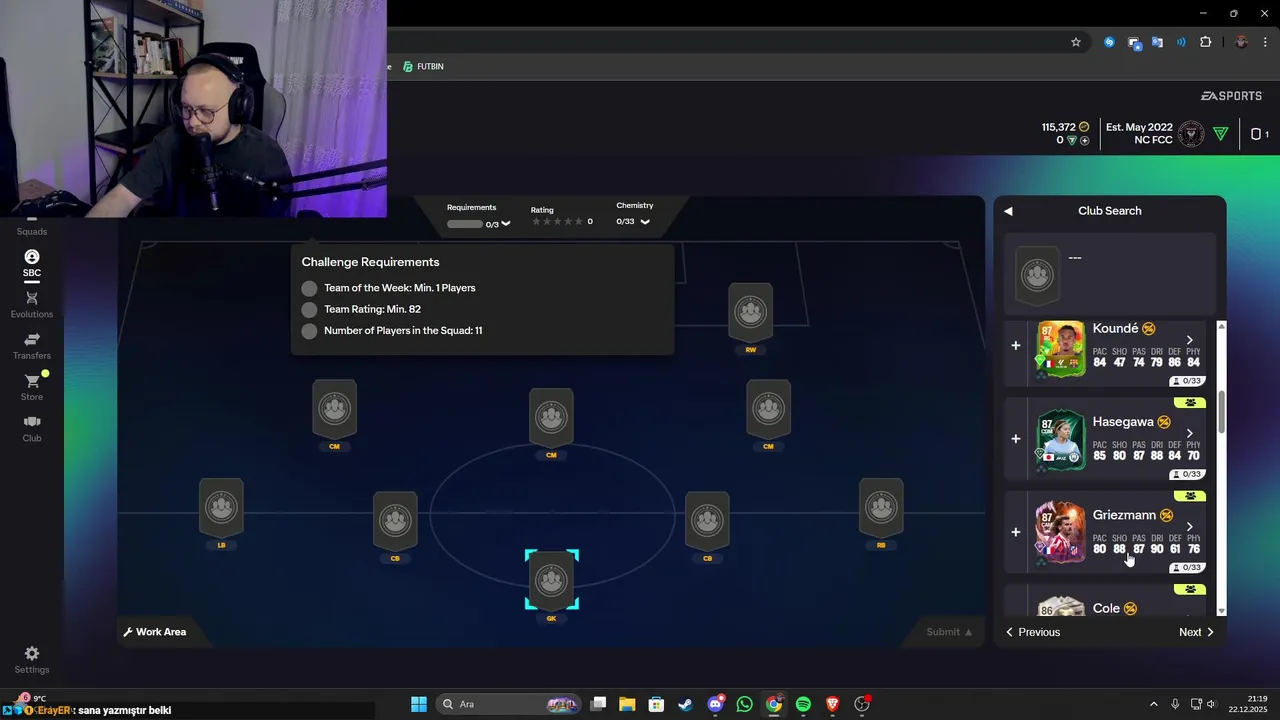Go to Previous results page
This screenshot has width=1280, height=720.
click(1033, 632)
